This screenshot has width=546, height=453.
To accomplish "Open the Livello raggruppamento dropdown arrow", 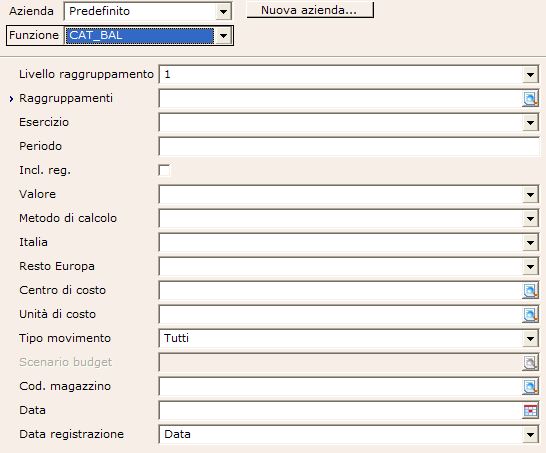I will click(x=530, y=75).
